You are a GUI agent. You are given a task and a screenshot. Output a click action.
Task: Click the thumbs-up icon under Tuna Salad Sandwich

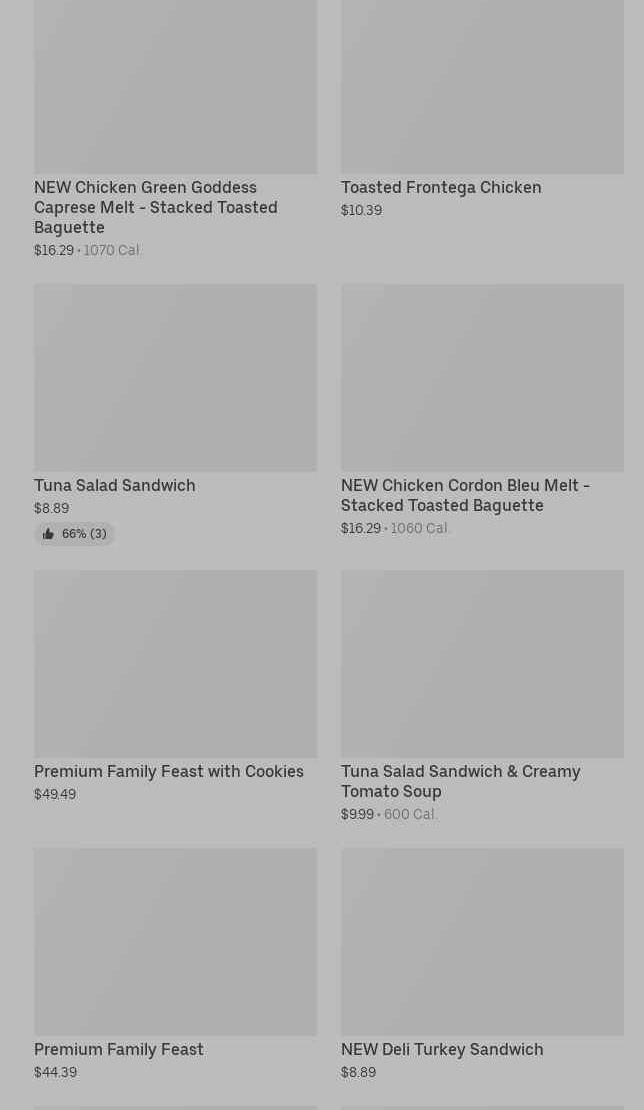[48, 534]
